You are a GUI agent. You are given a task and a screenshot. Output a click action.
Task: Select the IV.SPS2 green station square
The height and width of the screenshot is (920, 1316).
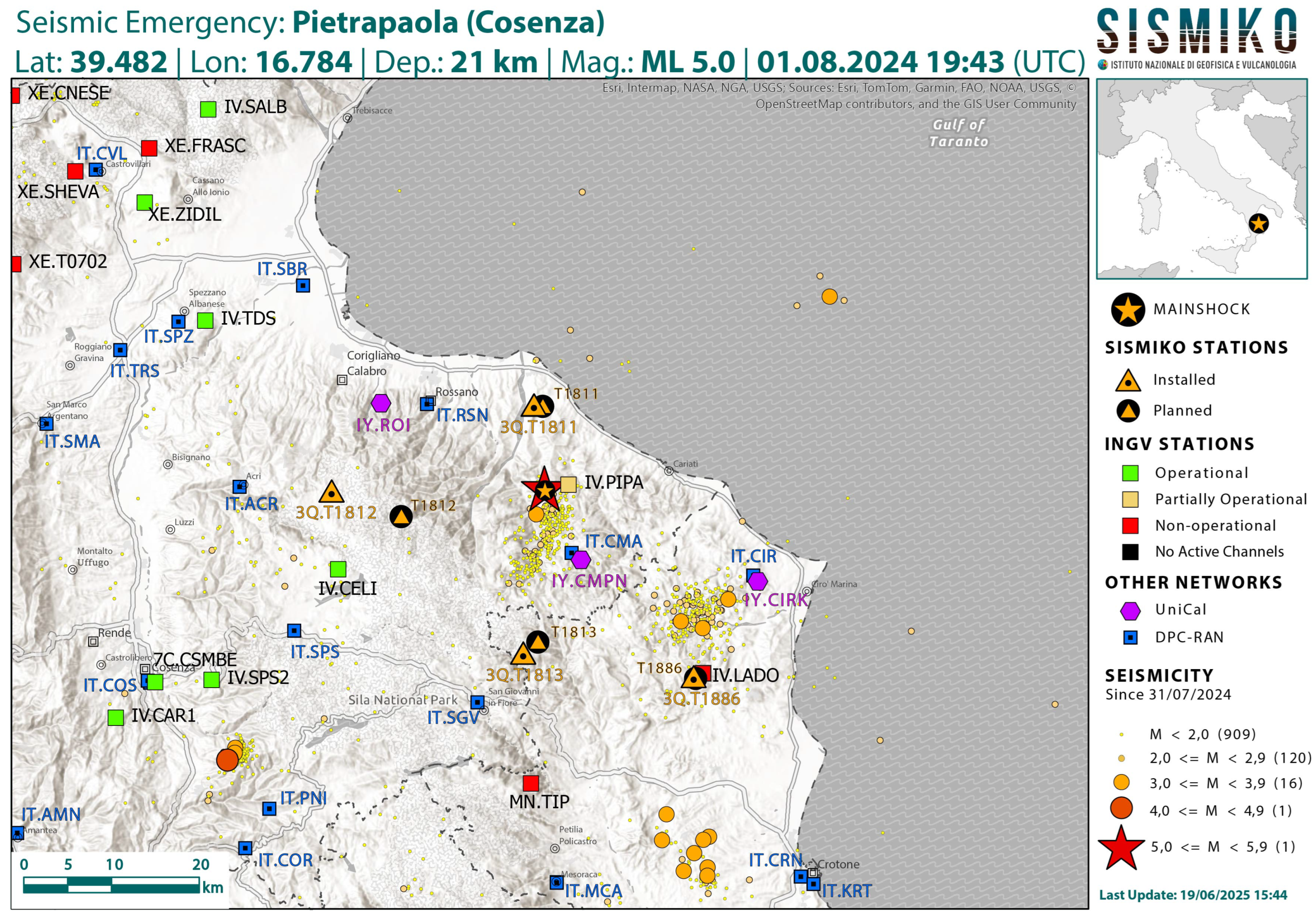211,680
